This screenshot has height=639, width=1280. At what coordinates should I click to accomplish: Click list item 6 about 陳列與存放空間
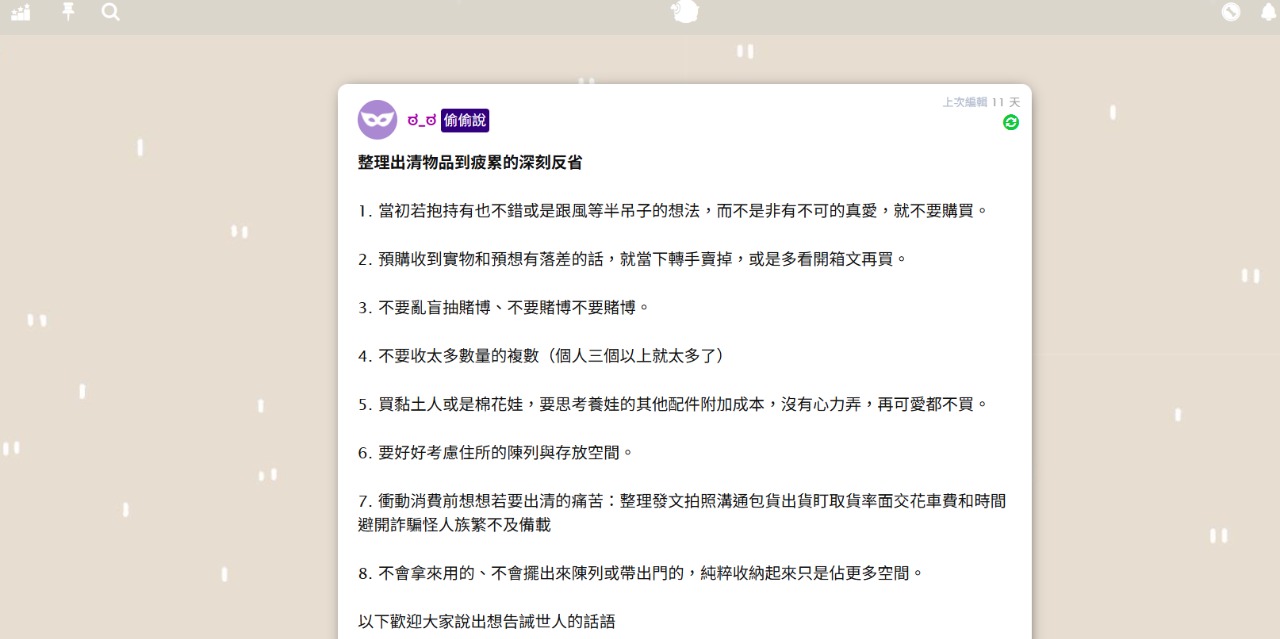coord(496,452)
